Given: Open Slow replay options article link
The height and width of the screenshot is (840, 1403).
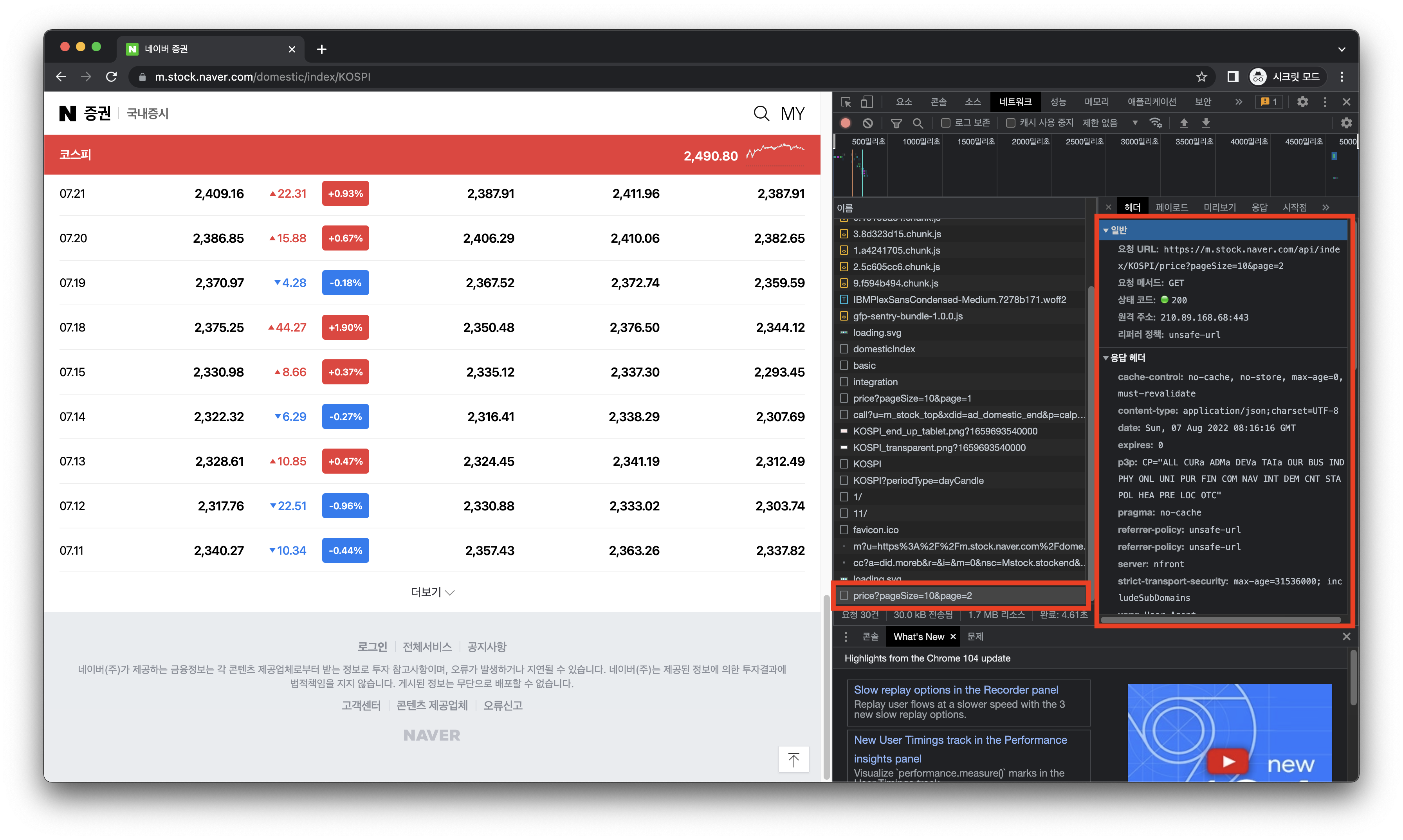Looking at the screenshot, I should (x=956, y=690).
